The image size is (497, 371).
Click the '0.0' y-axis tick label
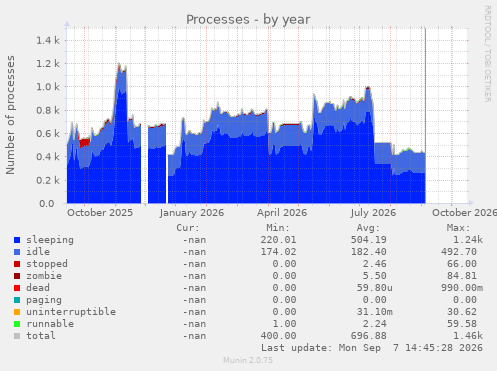(46, 204)
